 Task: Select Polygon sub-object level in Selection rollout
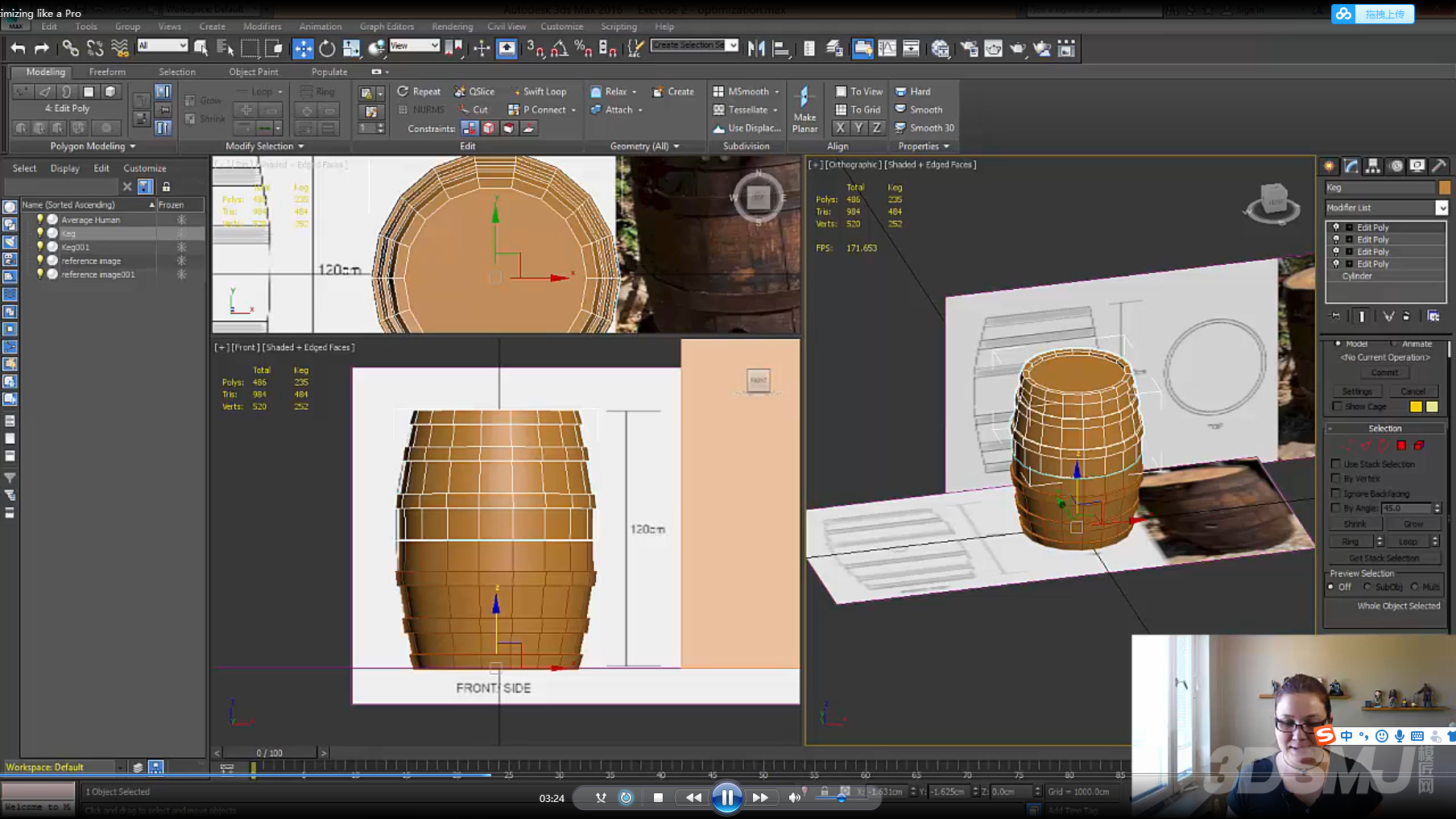coord(1401,445)
